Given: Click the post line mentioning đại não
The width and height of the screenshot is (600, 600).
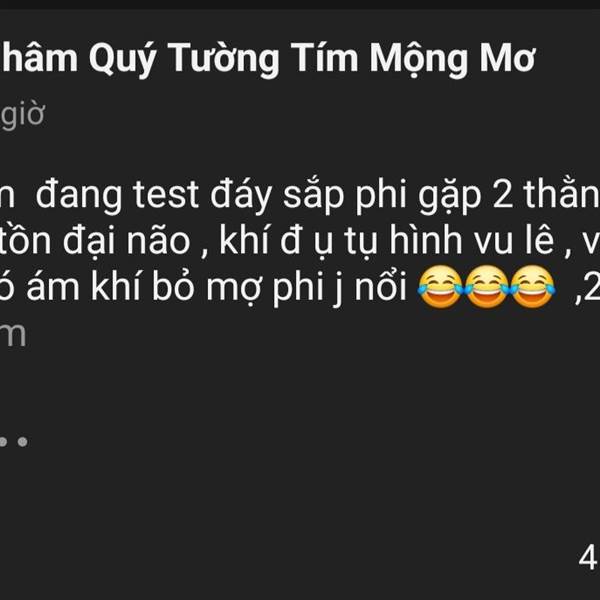Looking at the screenshot, I should pos(300,241).
